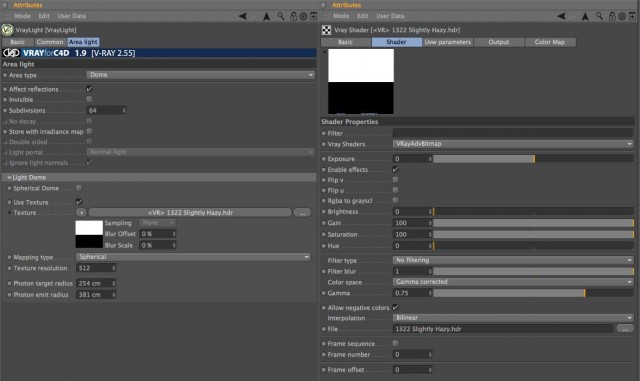Open User Data menu in right panel
This screenshot has height=381, width=640.
[x=390, y=16]
